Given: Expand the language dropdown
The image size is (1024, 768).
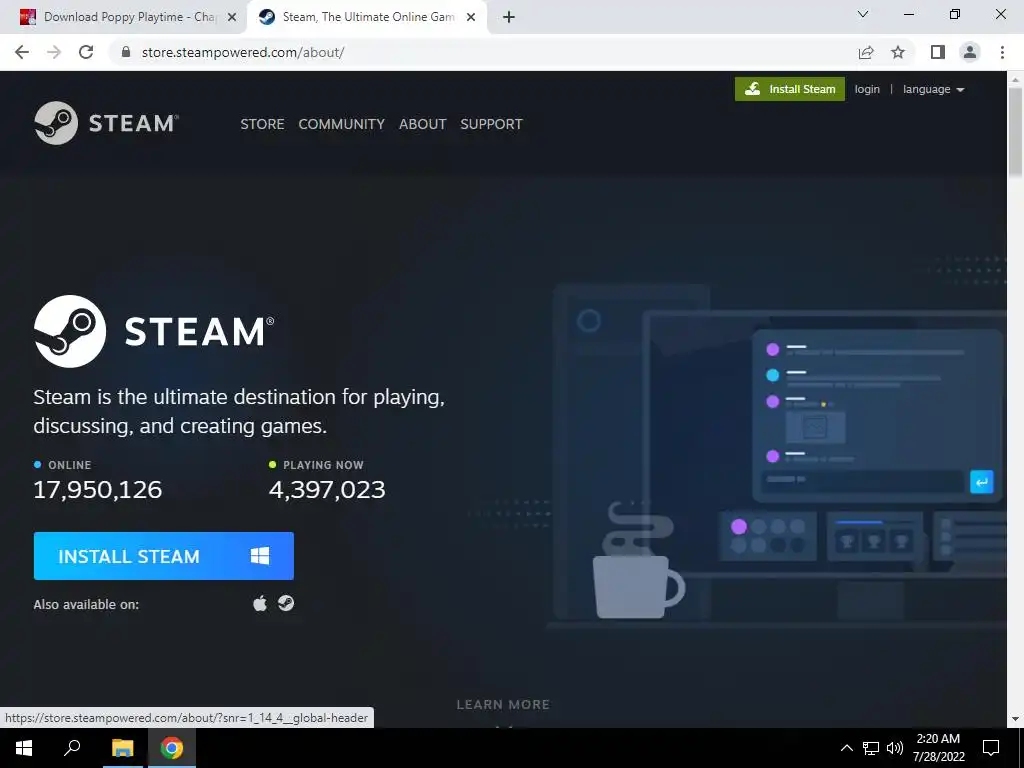Looking at the screenshot, I should point(933,89).
